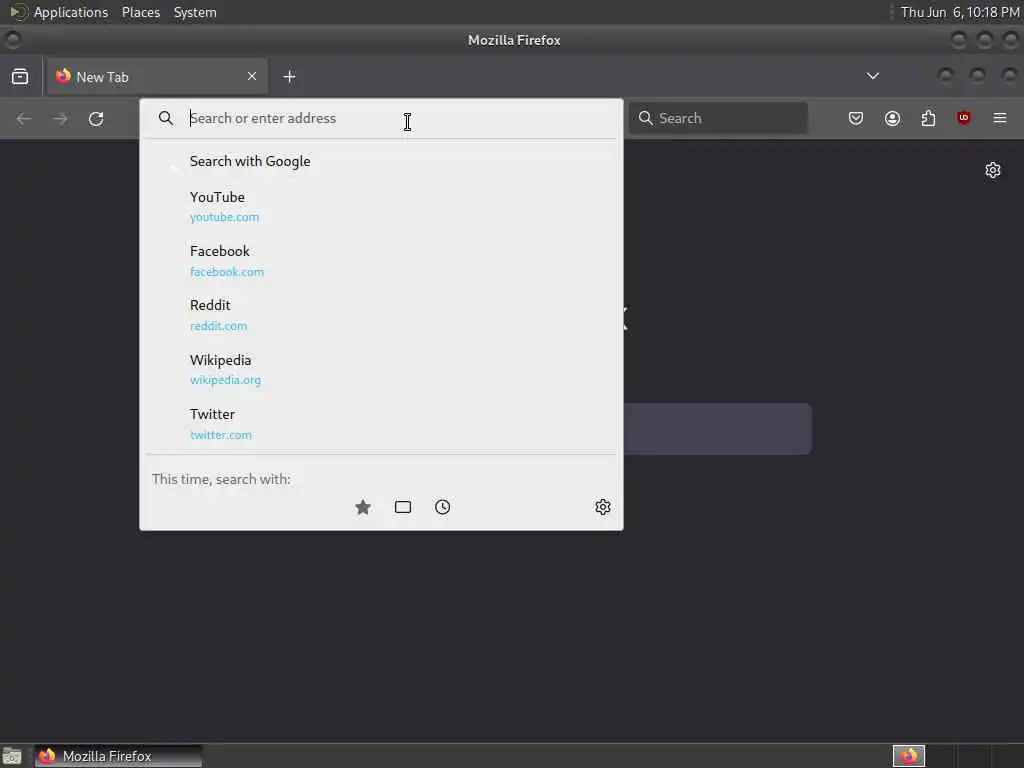Click the Firefox workspace thumbnail in panel

coord(909,756)
